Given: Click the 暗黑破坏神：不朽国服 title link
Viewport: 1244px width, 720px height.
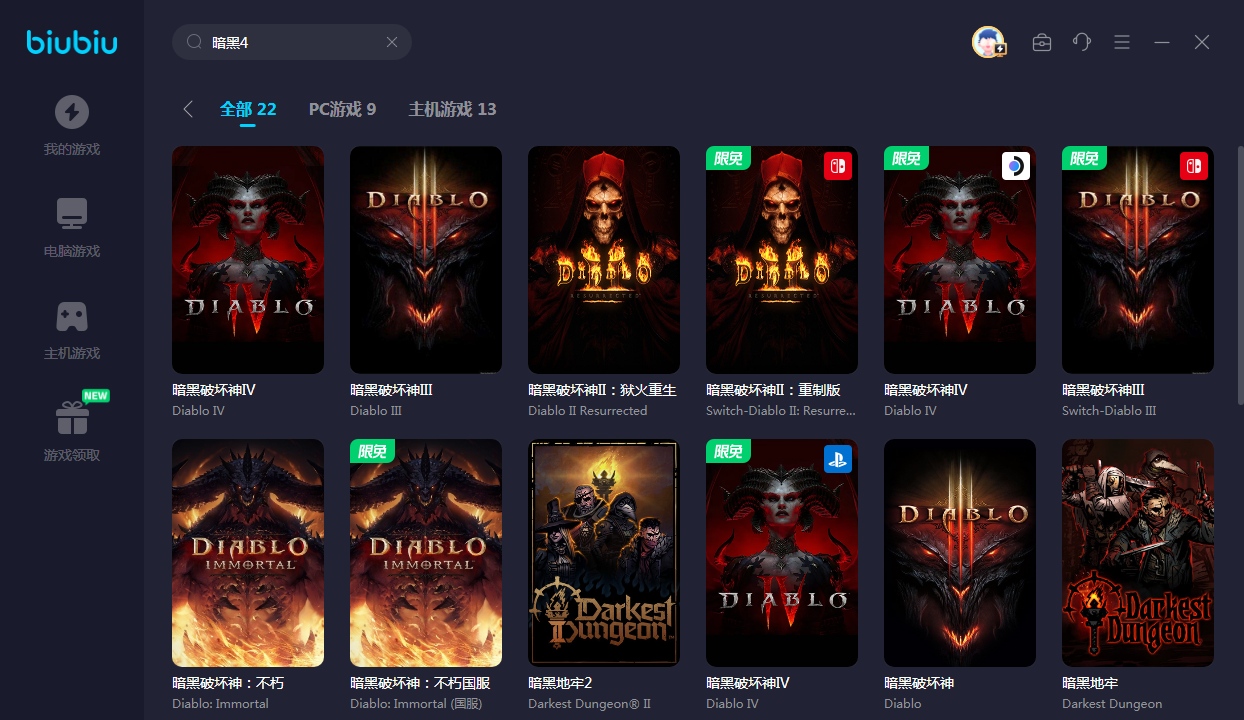Looking at the screenshot, I should 420,683.
